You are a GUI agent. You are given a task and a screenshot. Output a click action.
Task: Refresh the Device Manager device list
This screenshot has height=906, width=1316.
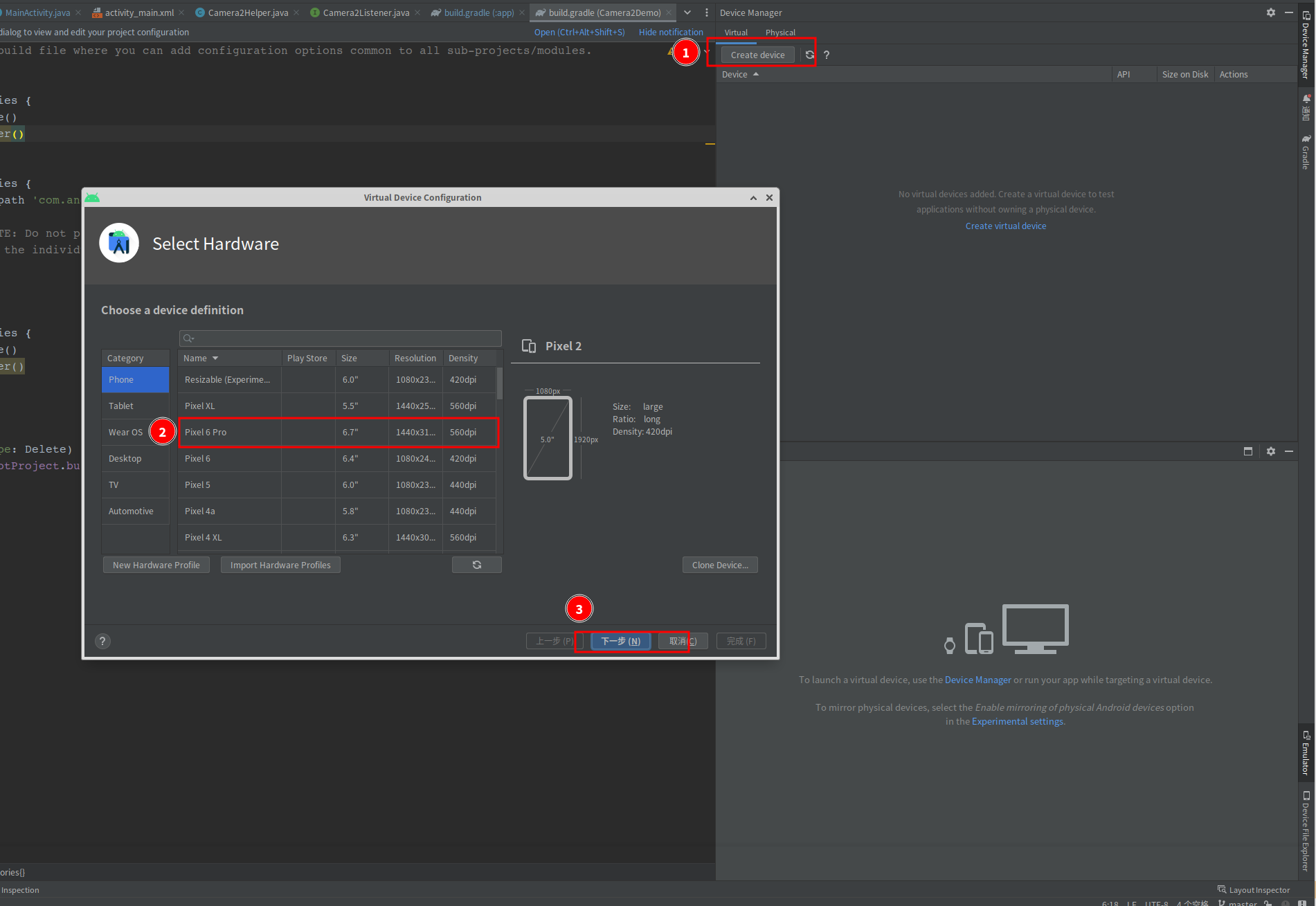click(809, 55)
